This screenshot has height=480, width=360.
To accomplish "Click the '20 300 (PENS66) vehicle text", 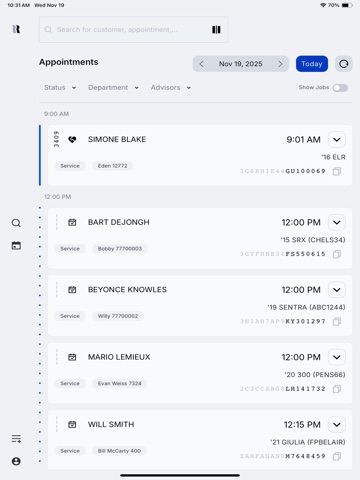I will [315, 375].
